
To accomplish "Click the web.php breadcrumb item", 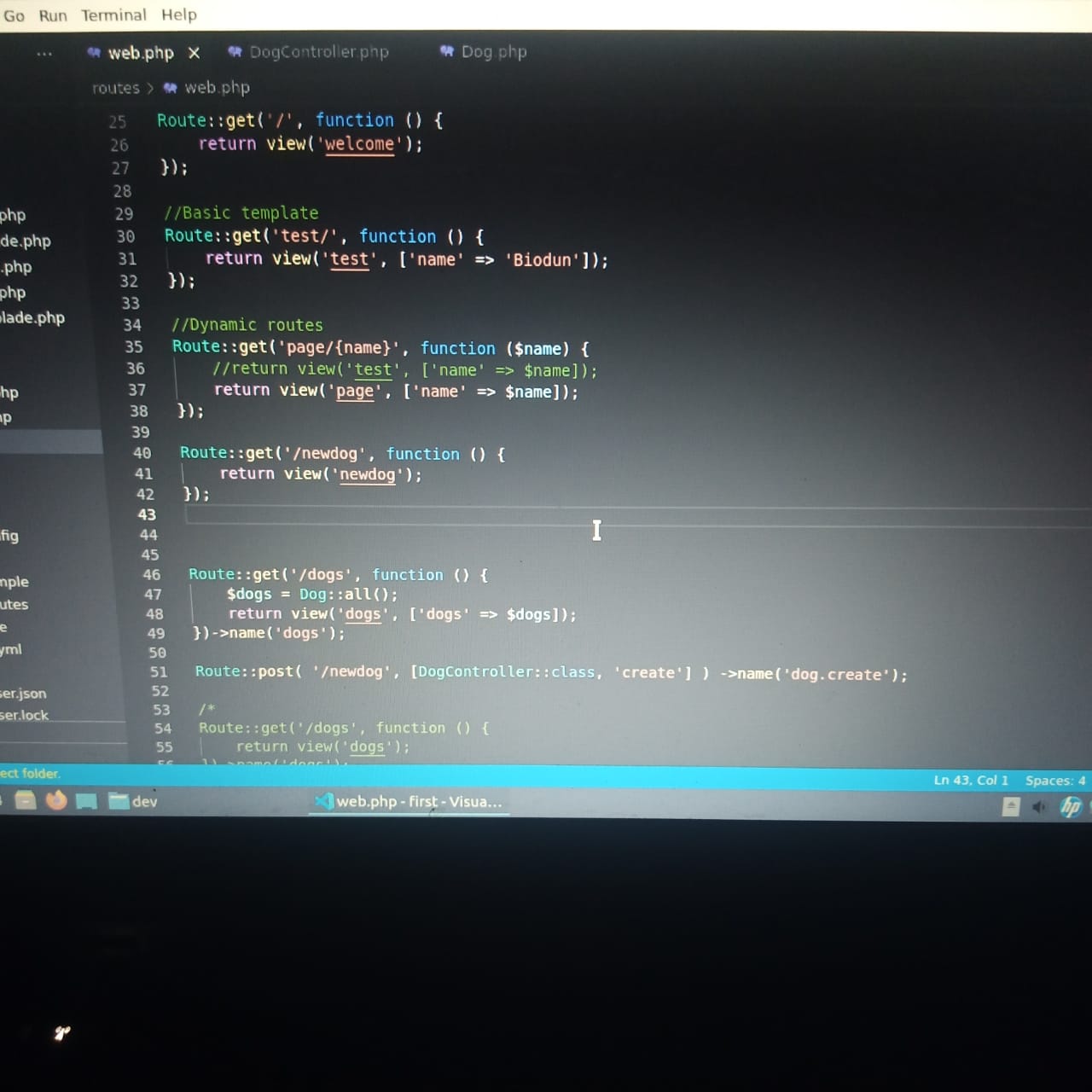I will coord(216,88).
